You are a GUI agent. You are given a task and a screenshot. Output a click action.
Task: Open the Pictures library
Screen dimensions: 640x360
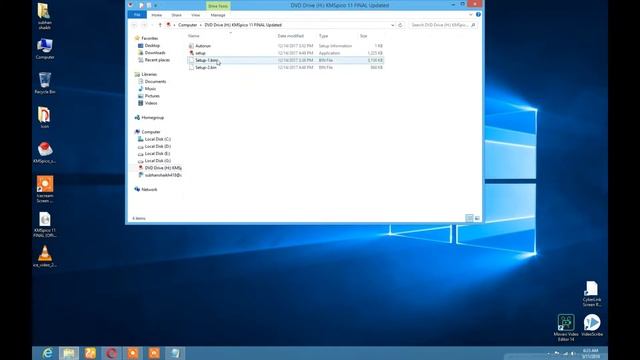coord(152,96)
